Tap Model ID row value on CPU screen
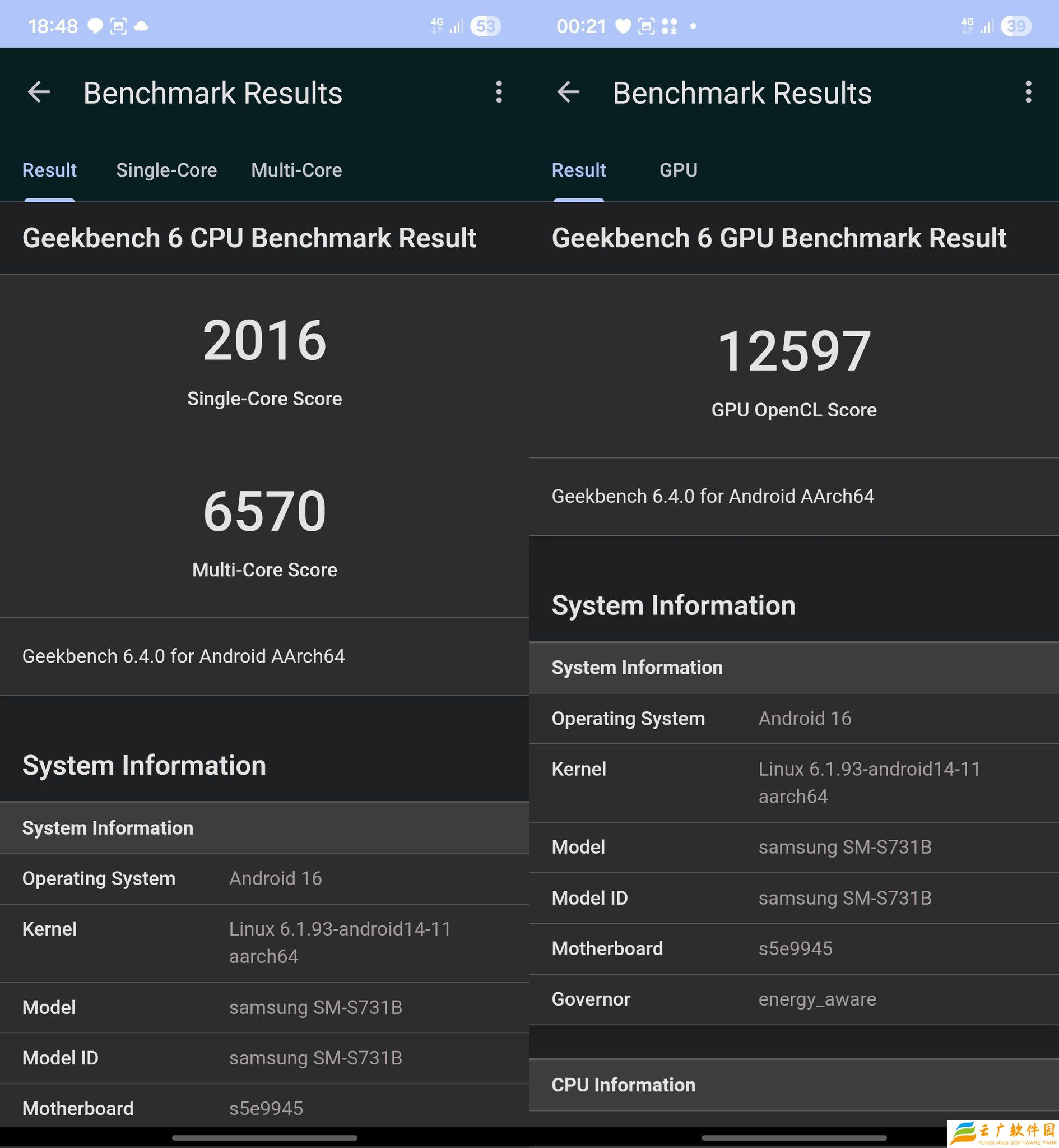 coord(316,1058)
